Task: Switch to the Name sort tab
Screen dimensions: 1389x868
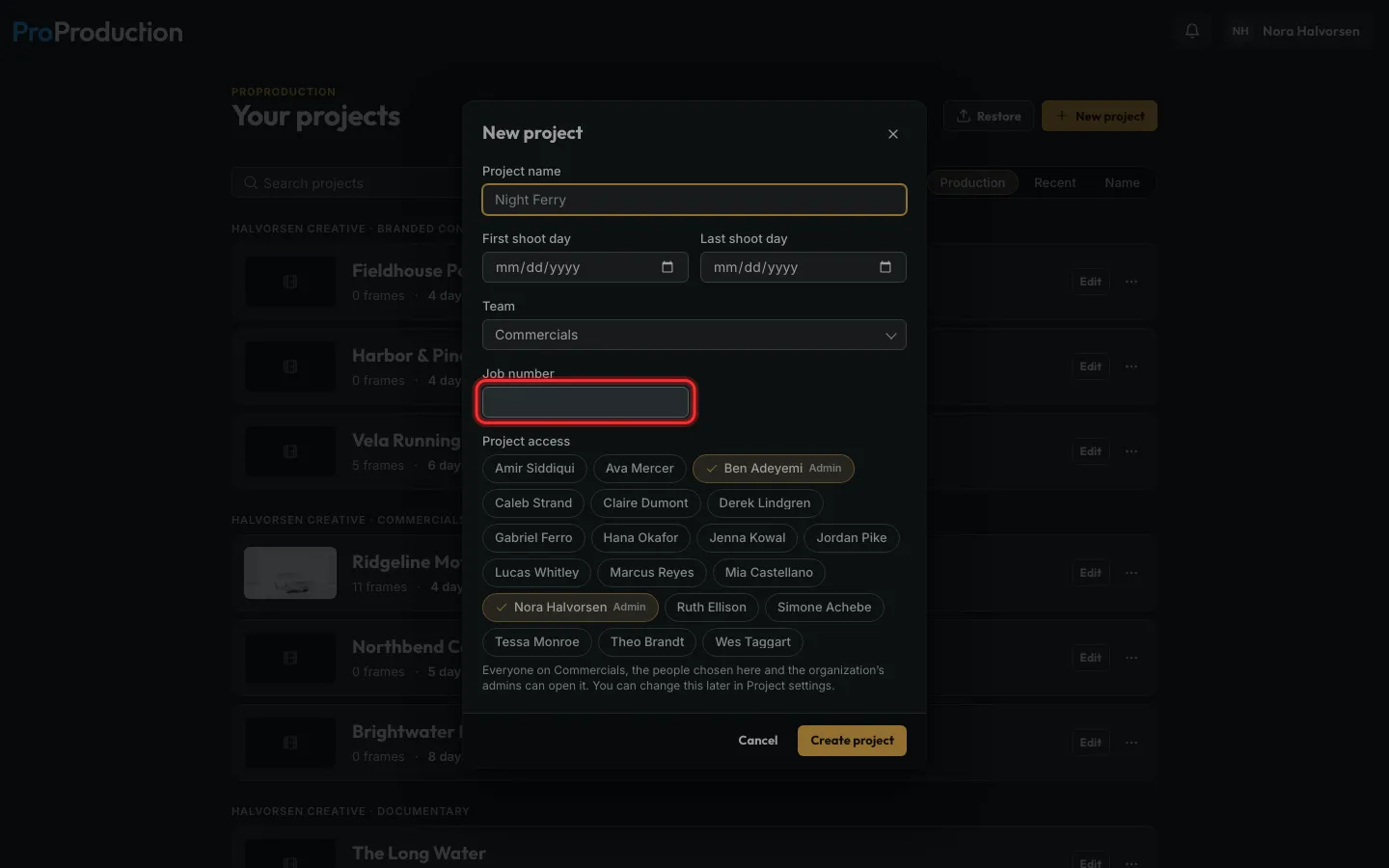Action: pos(1122,183)
